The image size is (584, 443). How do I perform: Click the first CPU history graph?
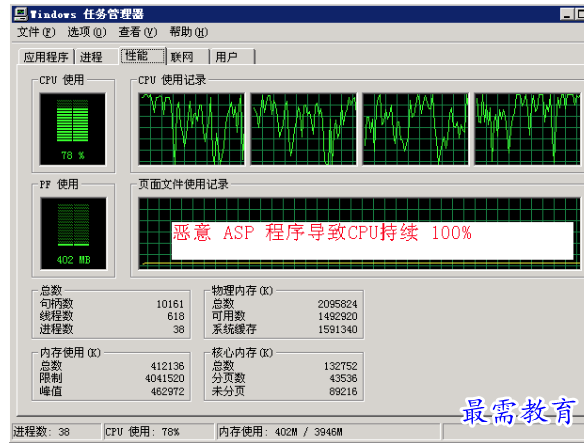pos(191,129)
